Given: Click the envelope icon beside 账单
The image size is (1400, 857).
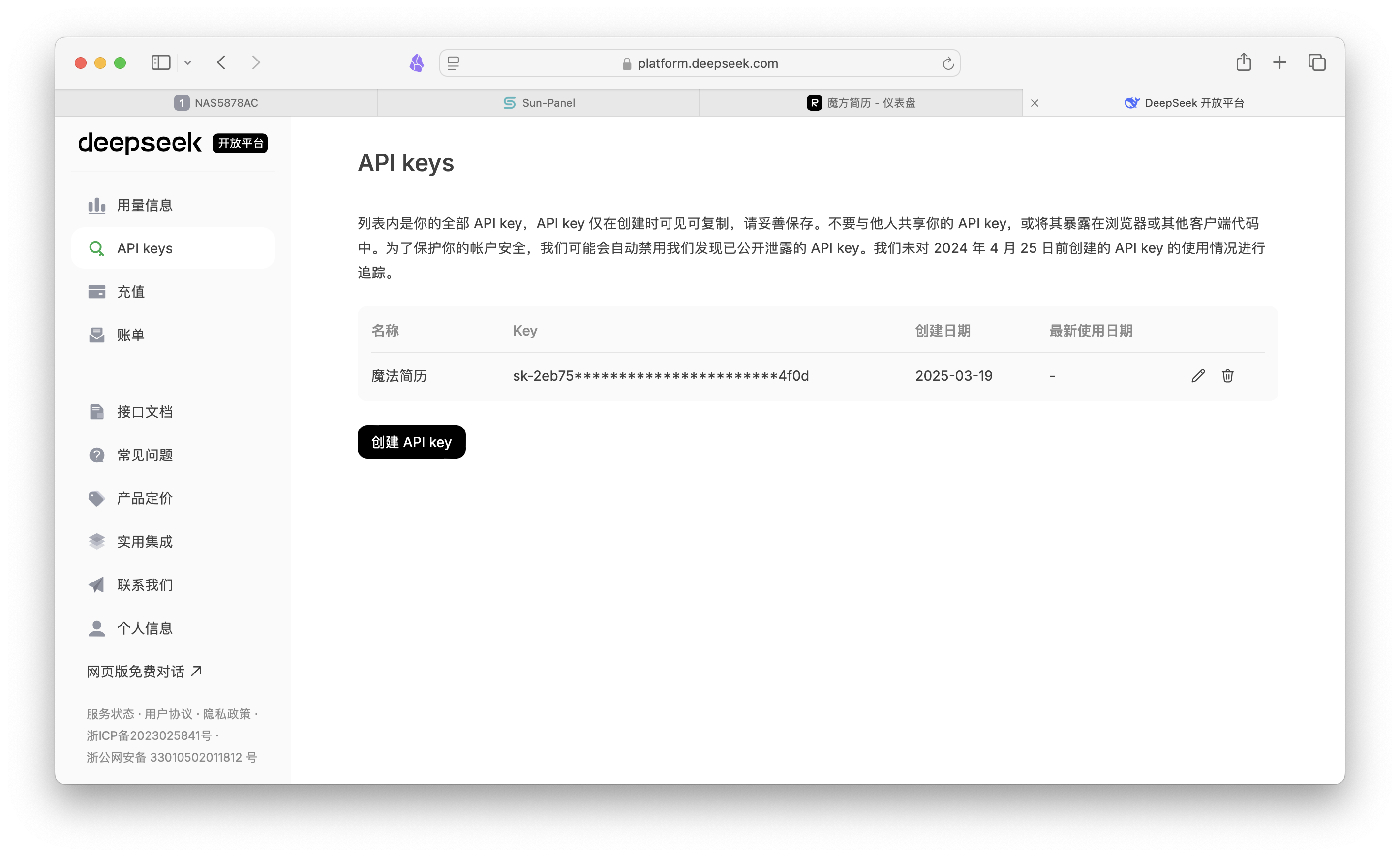Looking at the screenshot, I should point(96,335).
